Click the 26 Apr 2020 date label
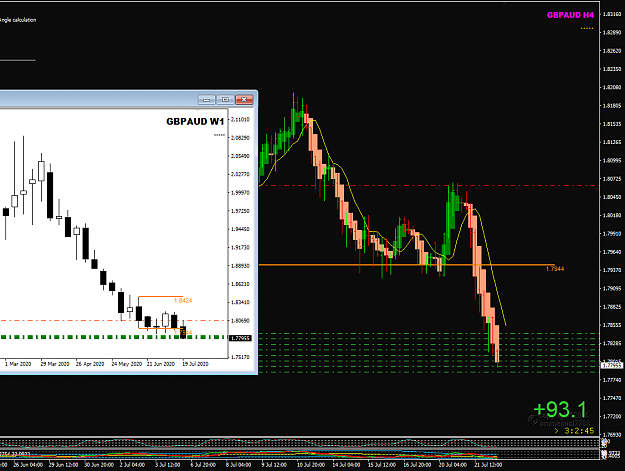The width and height of the screenshot is (625, 471). coord(90,364)
